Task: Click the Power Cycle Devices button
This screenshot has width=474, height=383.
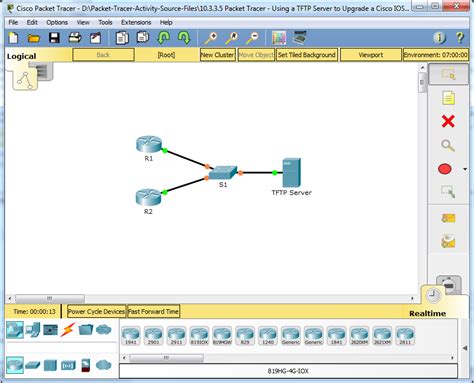Action: [96, 311]
